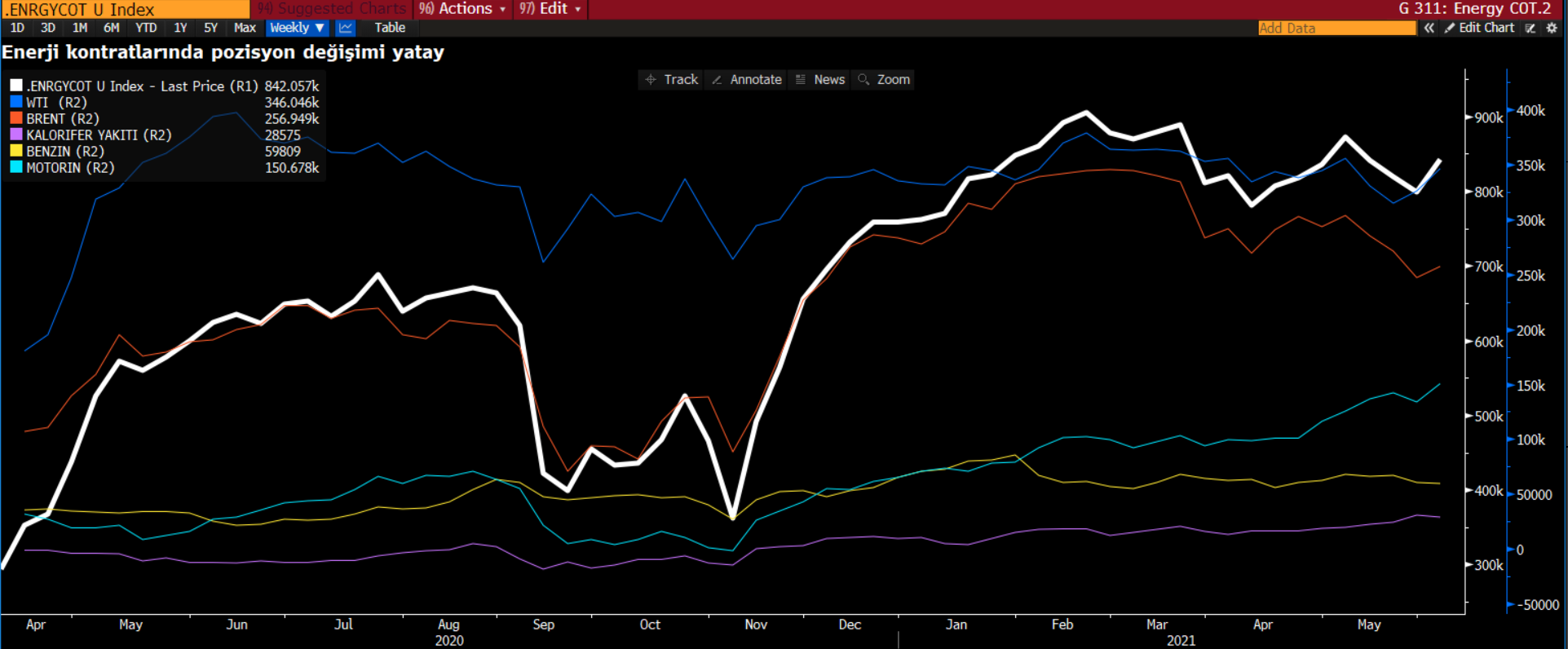This screenshot has height=649, width=1568.
Task: Select the 3D time range
Action: tap(48, 28)
